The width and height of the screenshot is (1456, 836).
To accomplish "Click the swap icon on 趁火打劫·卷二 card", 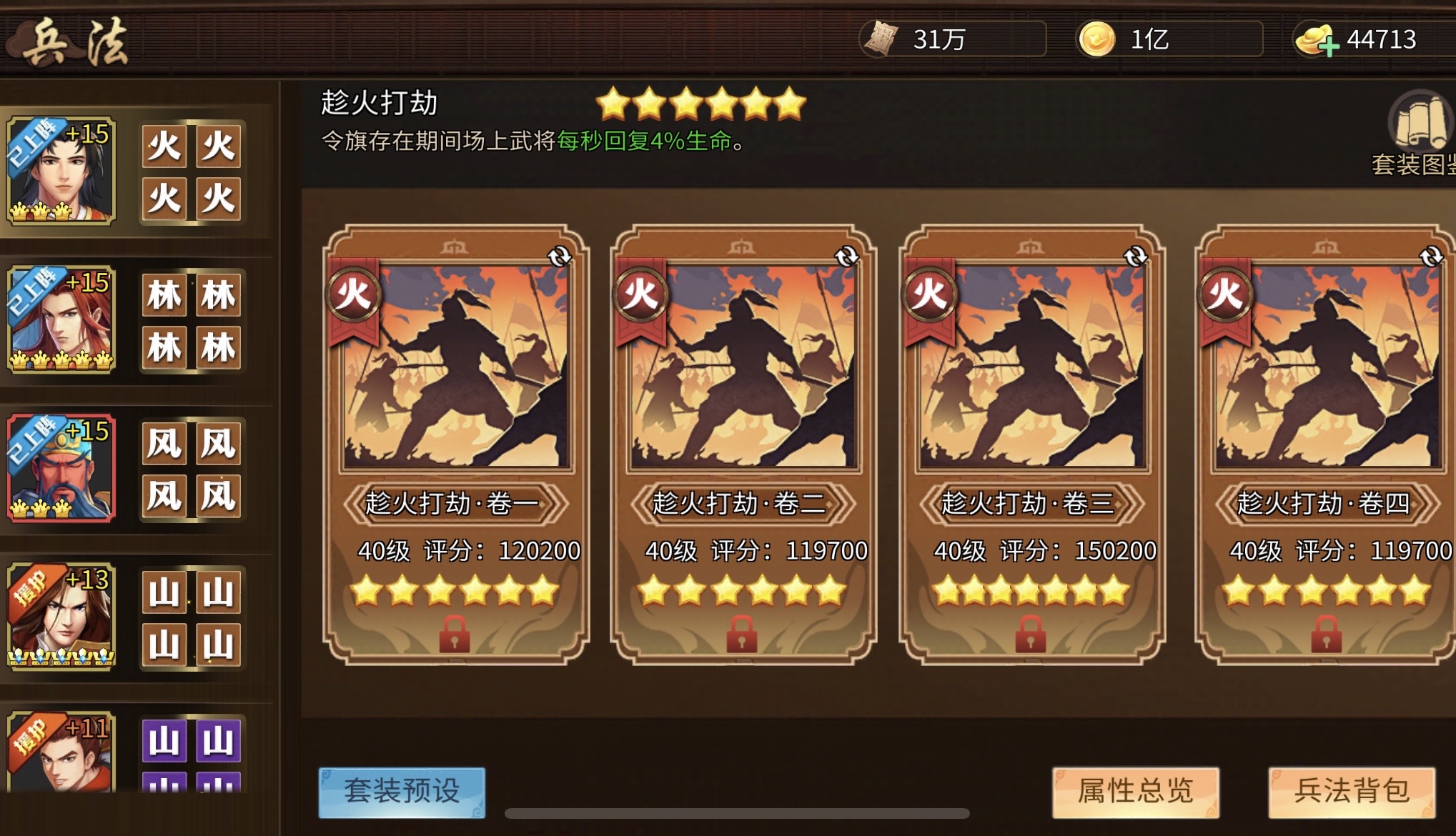I will (x=846, y=256).
